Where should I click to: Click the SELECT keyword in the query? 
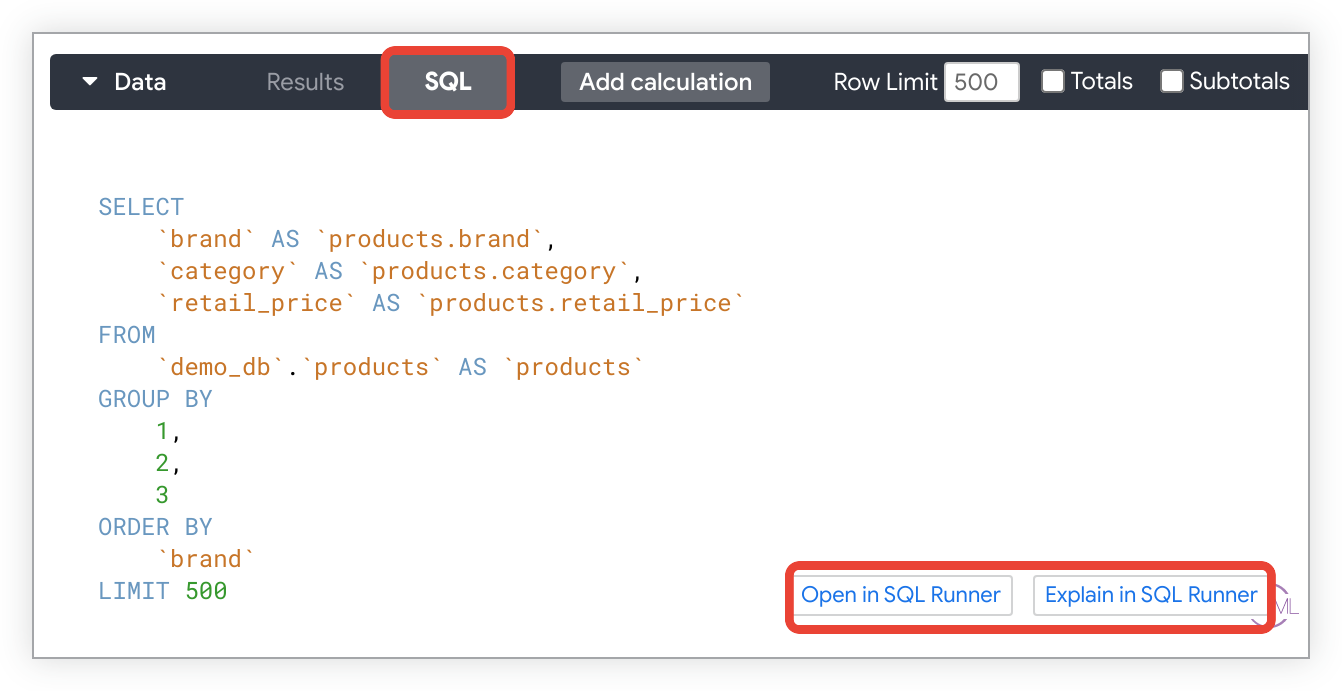coord(141,207)
